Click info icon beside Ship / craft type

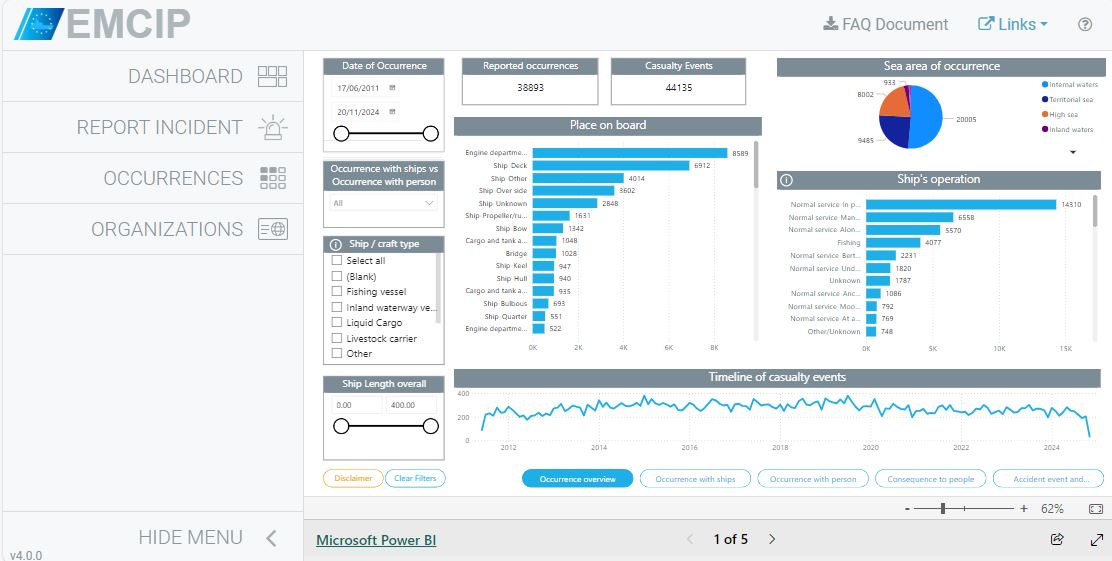(x=336, y=244)
